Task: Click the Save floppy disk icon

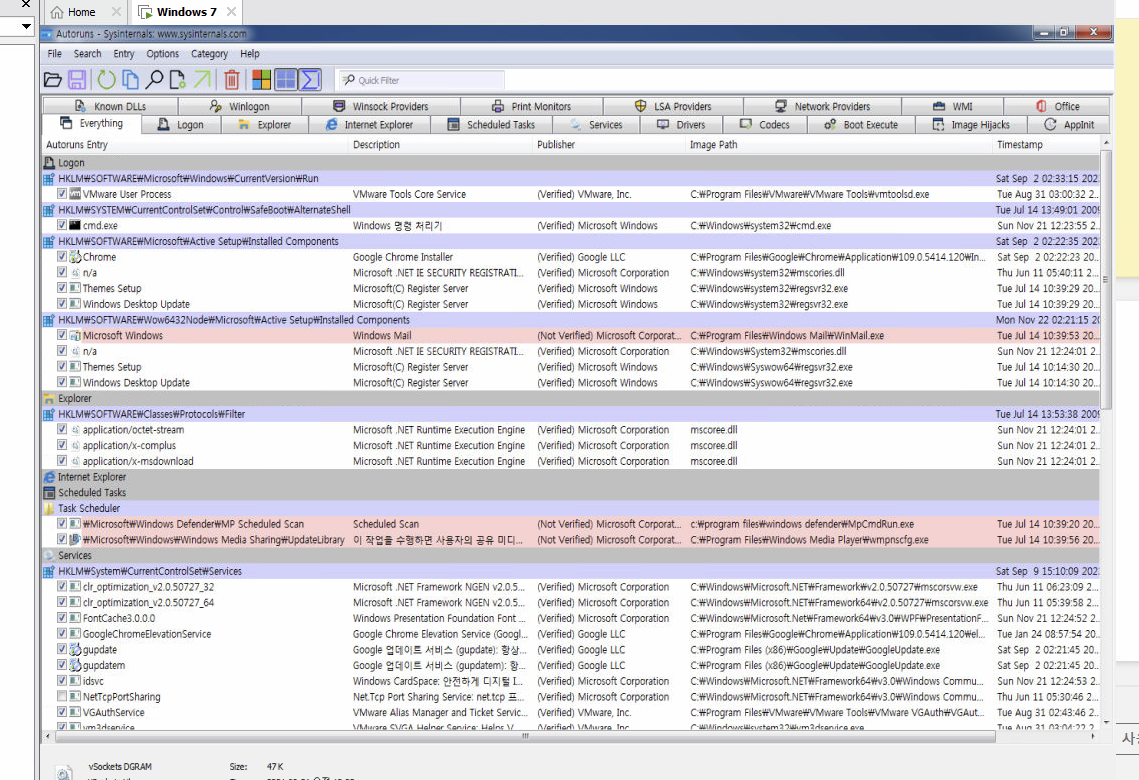Action: point(77,80)
